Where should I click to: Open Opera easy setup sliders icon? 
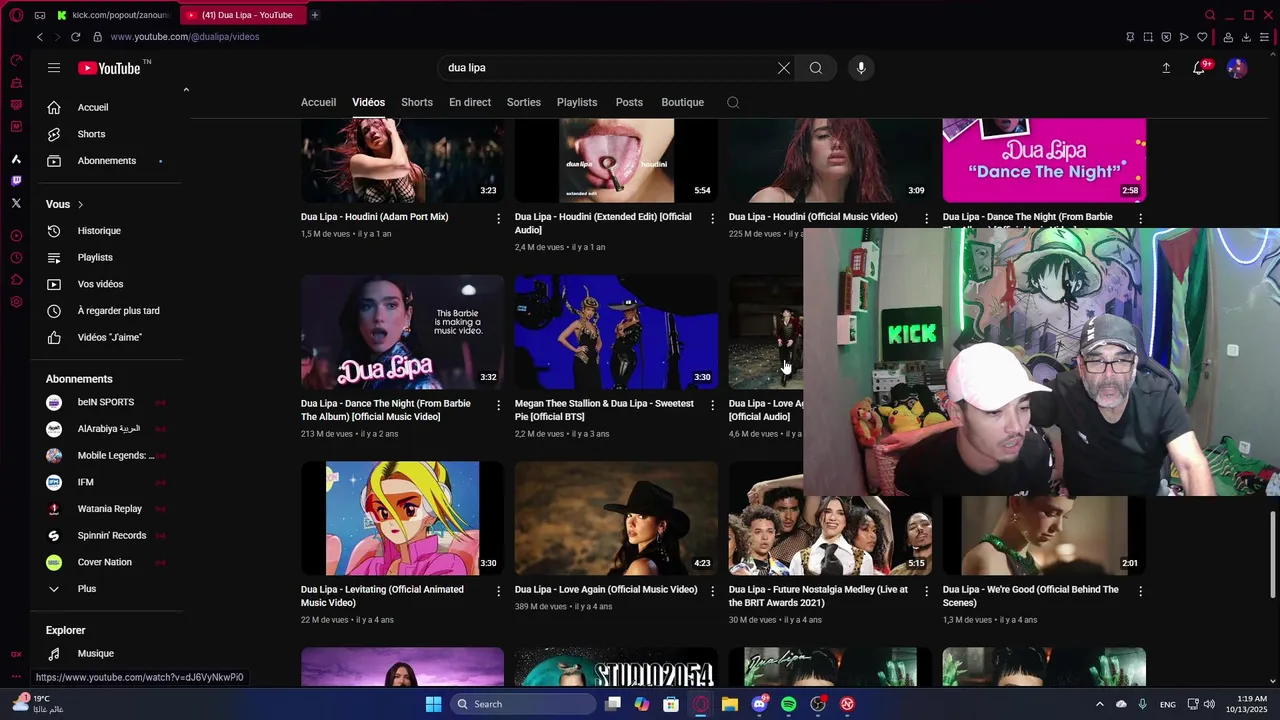(x=1264, y=37)
